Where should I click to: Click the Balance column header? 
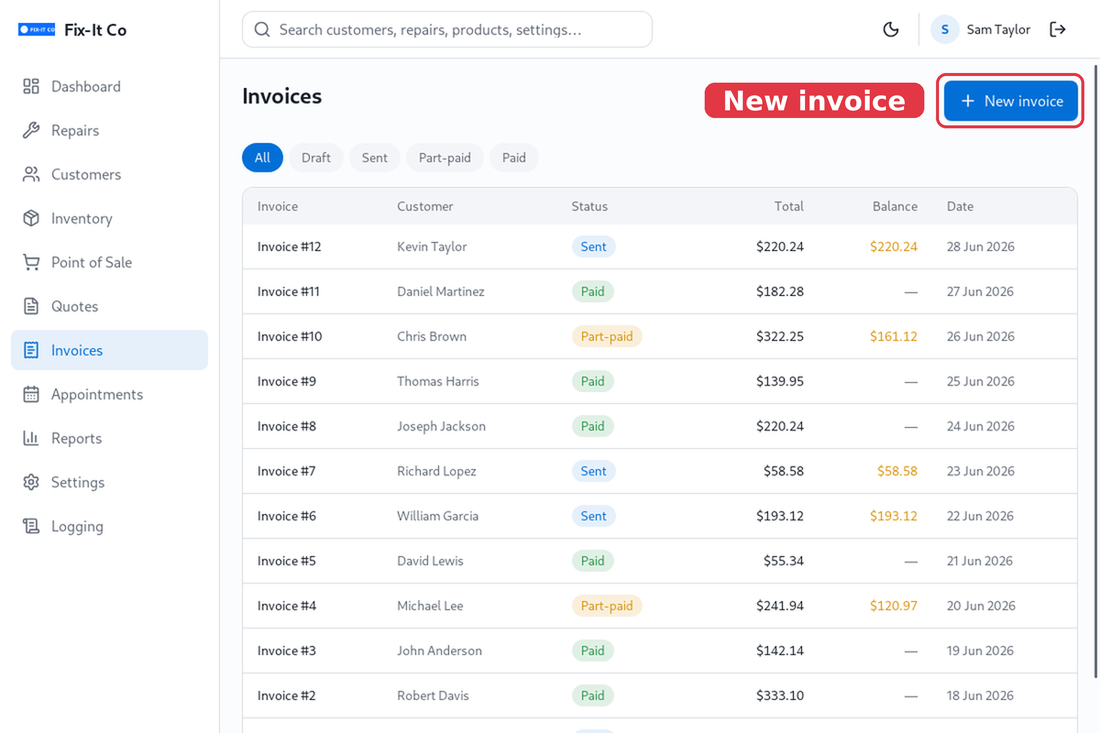[894, 206]
